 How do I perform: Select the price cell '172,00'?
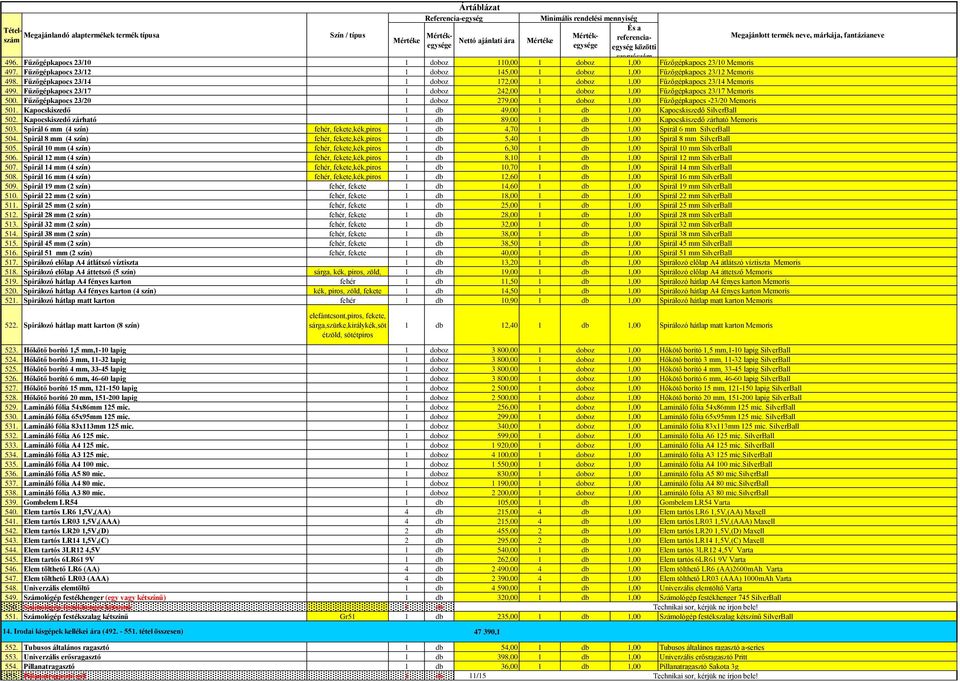487,81
